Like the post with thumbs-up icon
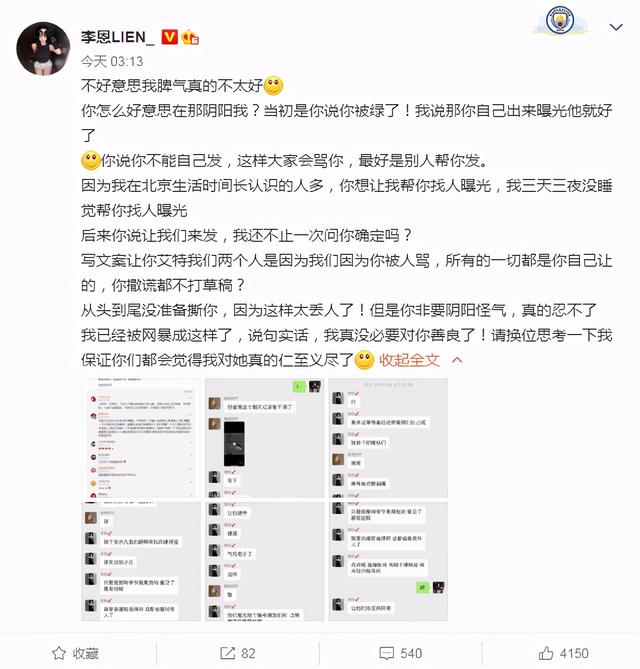This screenshot has height=669, width=640. 546,653
